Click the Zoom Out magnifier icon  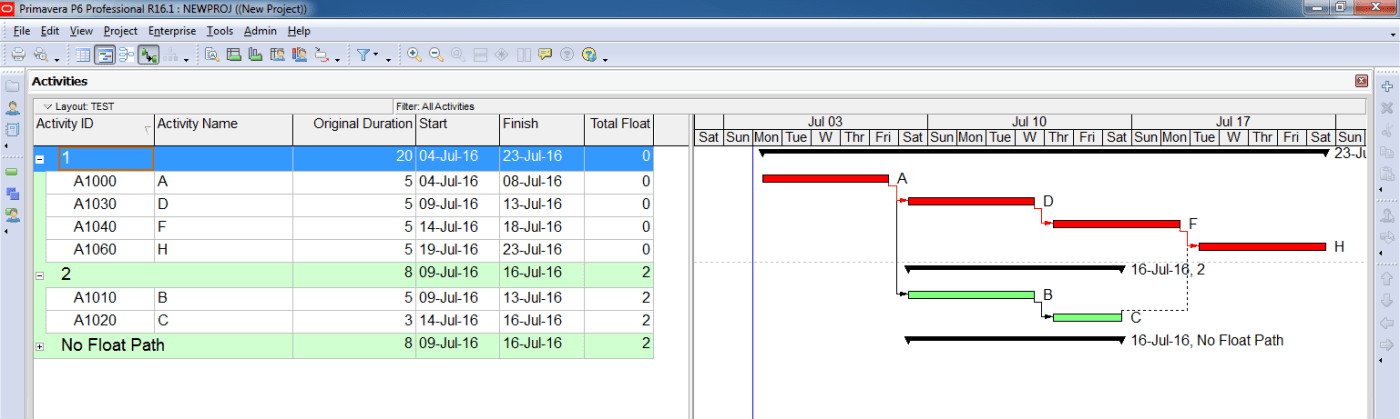[x=436, y=55]
